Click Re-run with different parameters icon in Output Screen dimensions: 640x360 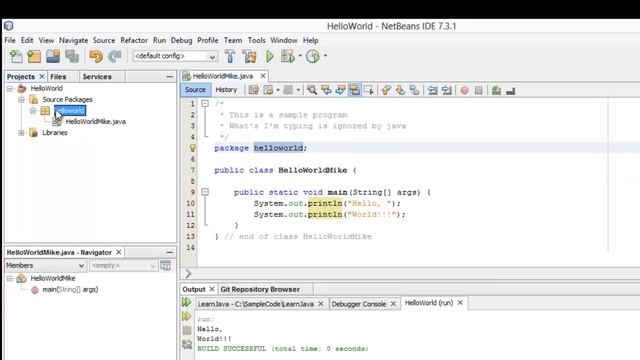(187, 316)
